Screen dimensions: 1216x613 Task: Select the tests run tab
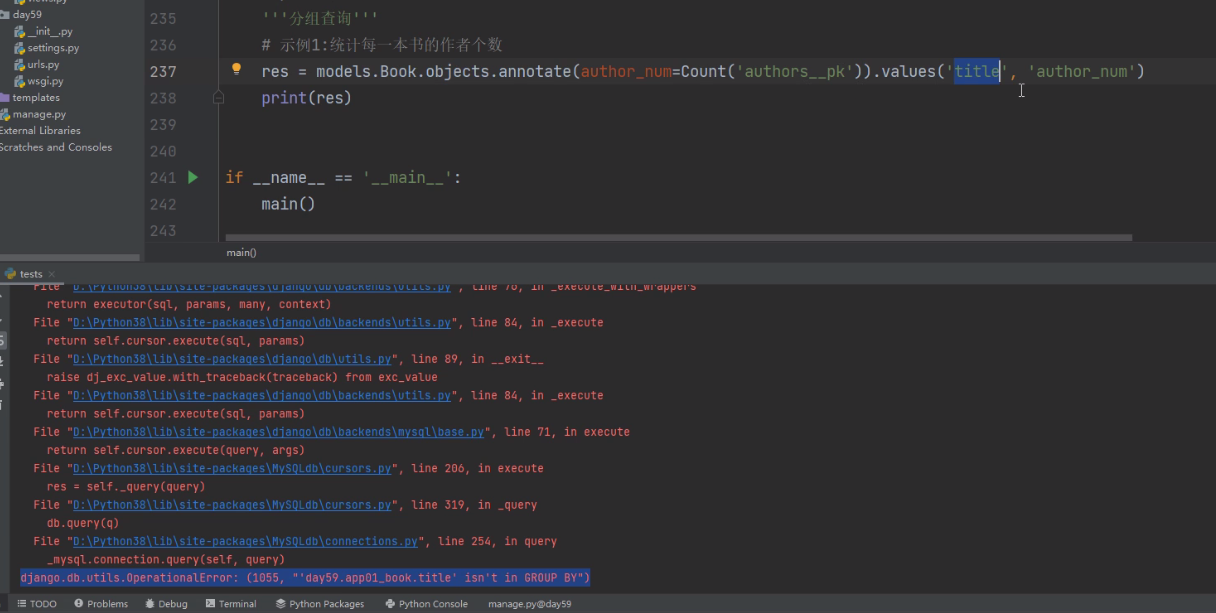pyautogui.click(x=31, y=274)
